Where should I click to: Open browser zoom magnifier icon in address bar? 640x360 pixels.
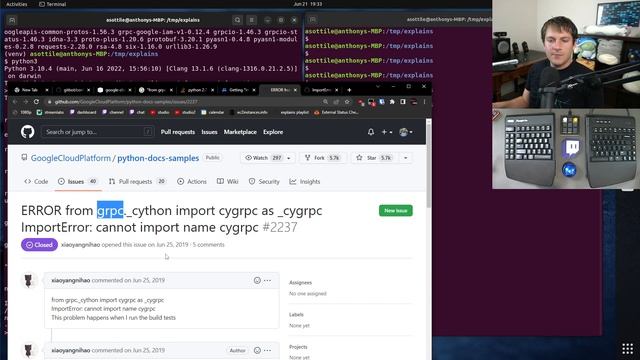(325, 102)
